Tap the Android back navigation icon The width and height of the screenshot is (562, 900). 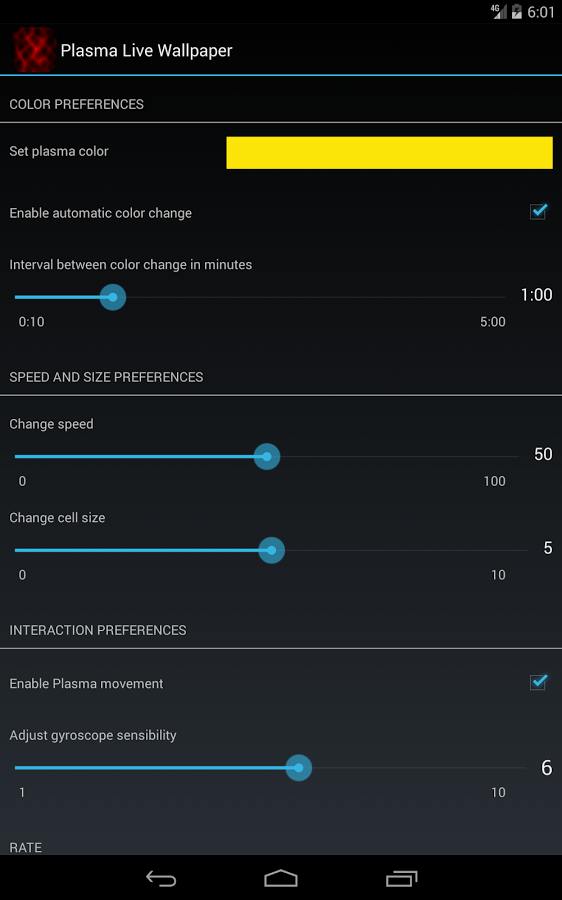pyautogui.click(x=161, y=878)
